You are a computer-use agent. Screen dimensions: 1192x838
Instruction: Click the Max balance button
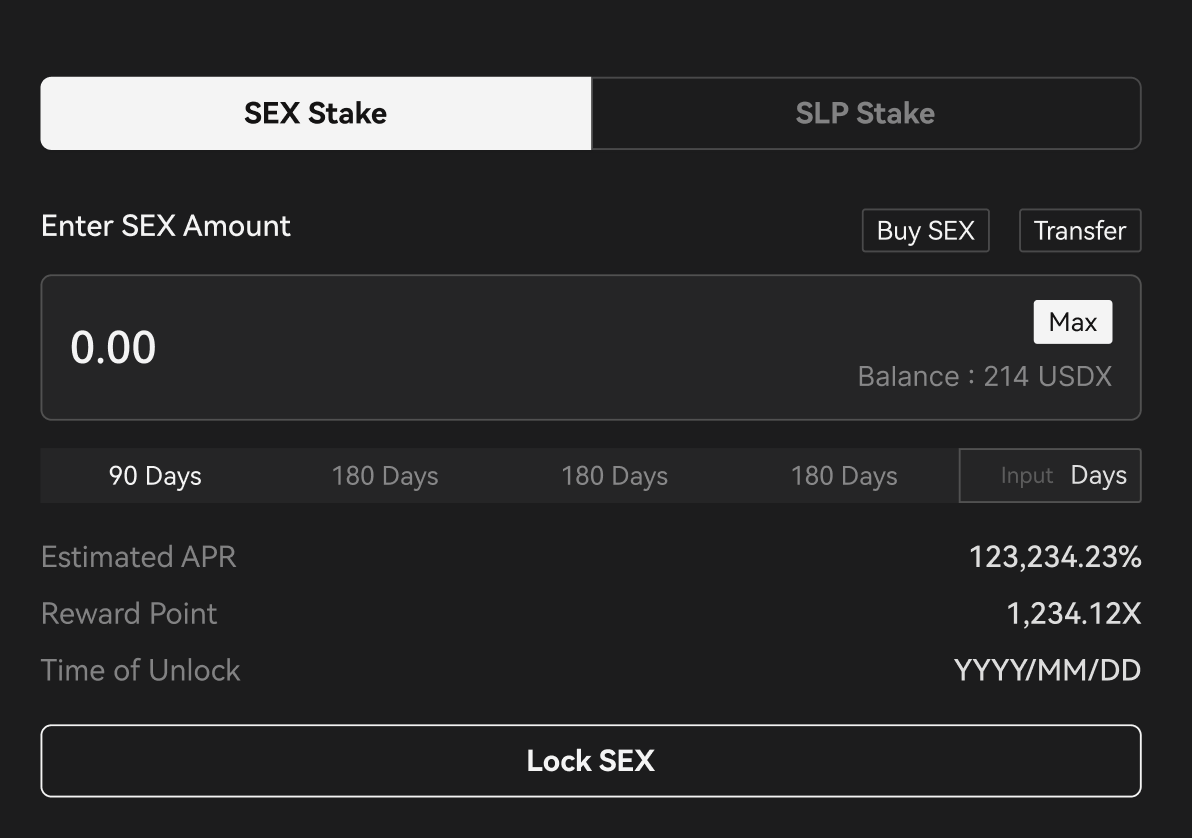(1073, 321)
